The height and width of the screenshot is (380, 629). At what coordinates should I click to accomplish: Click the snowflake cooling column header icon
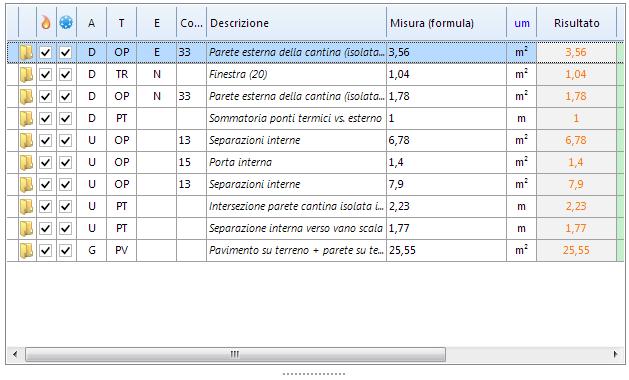[66, 22]
